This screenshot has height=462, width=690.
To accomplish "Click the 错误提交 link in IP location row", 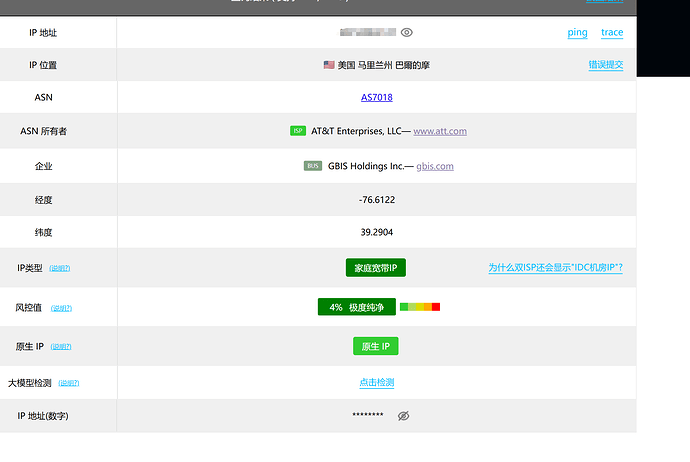I will coord(606,65).
